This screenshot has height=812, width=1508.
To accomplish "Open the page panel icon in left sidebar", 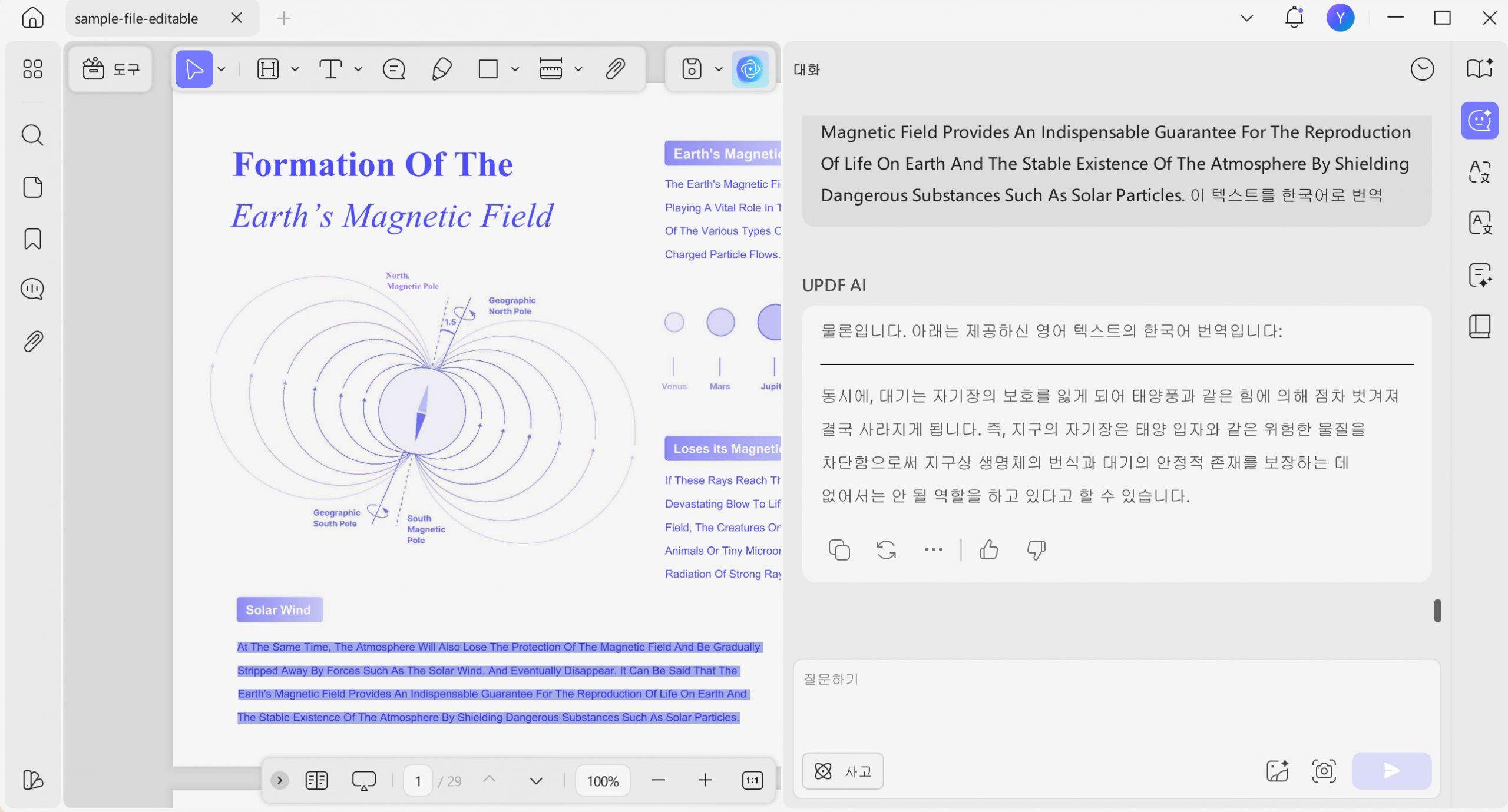I will click(x=32, y=187).
